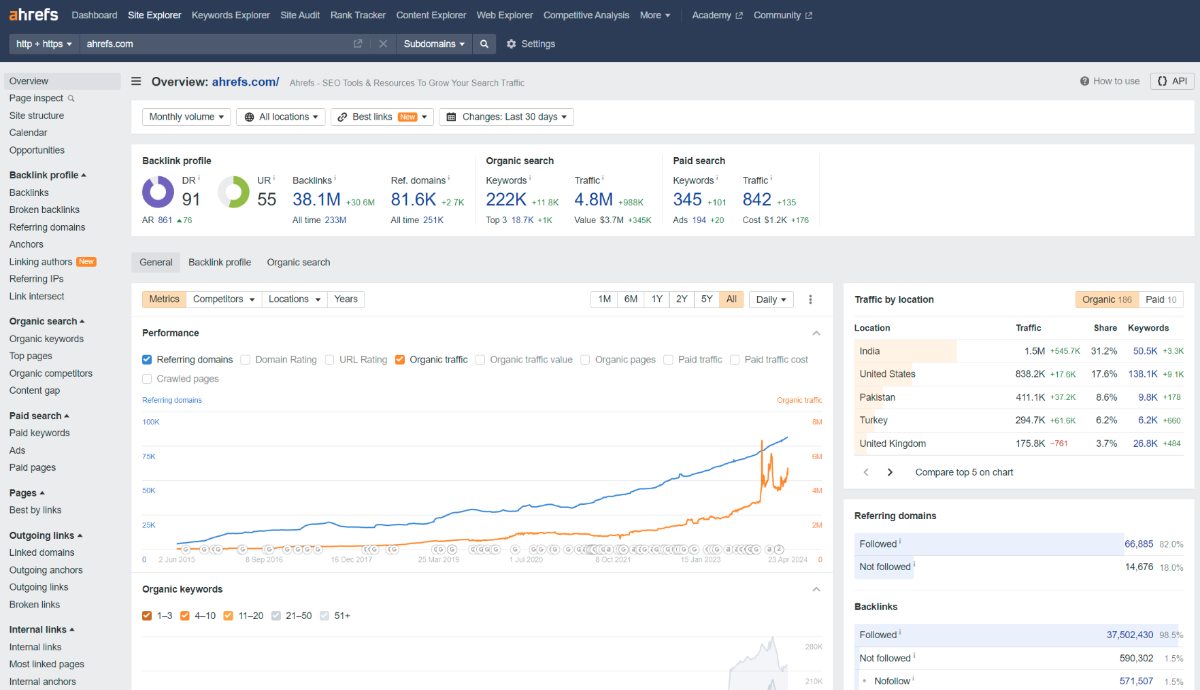The image size is (1200, 690).
Task: Click the globe icon in All locations
Action: (x=250, y=117)
